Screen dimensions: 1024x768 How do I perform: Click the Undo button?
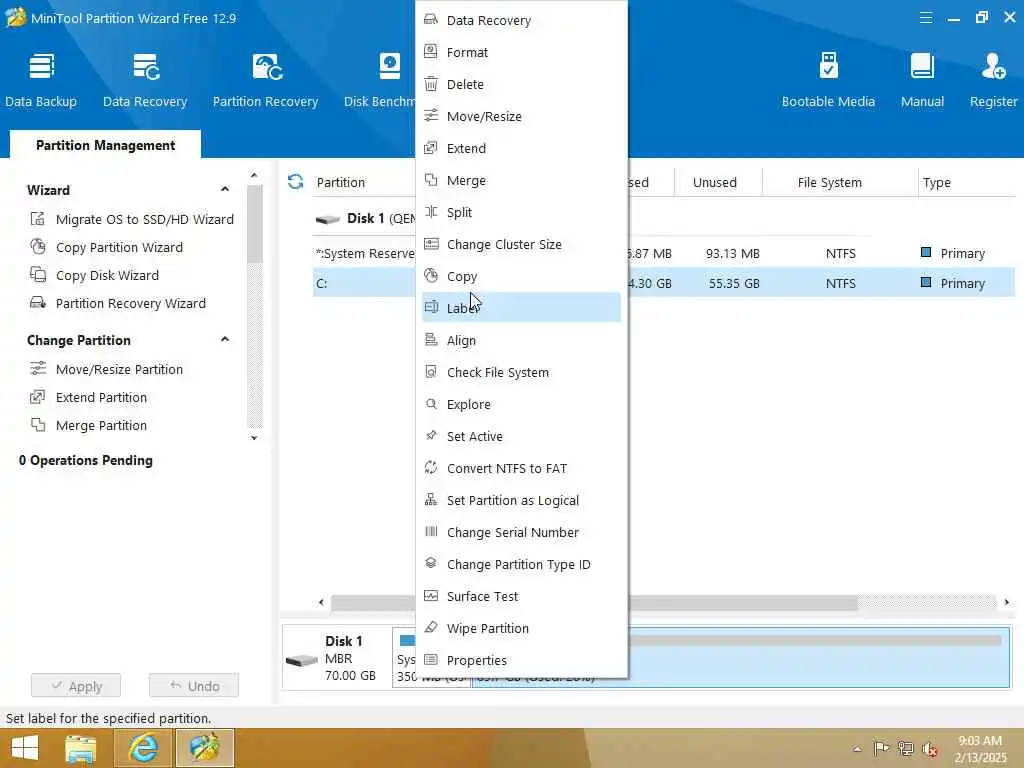[x=194, y=686]
